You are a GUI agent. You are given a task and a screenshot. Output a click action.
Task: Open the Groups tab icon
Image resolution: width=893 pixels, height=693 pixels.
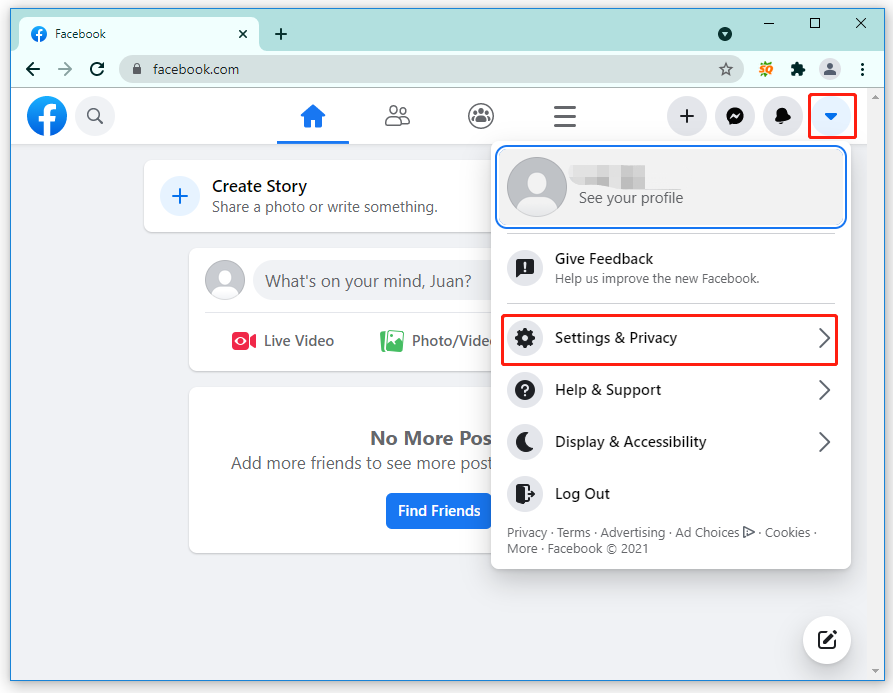481,116
